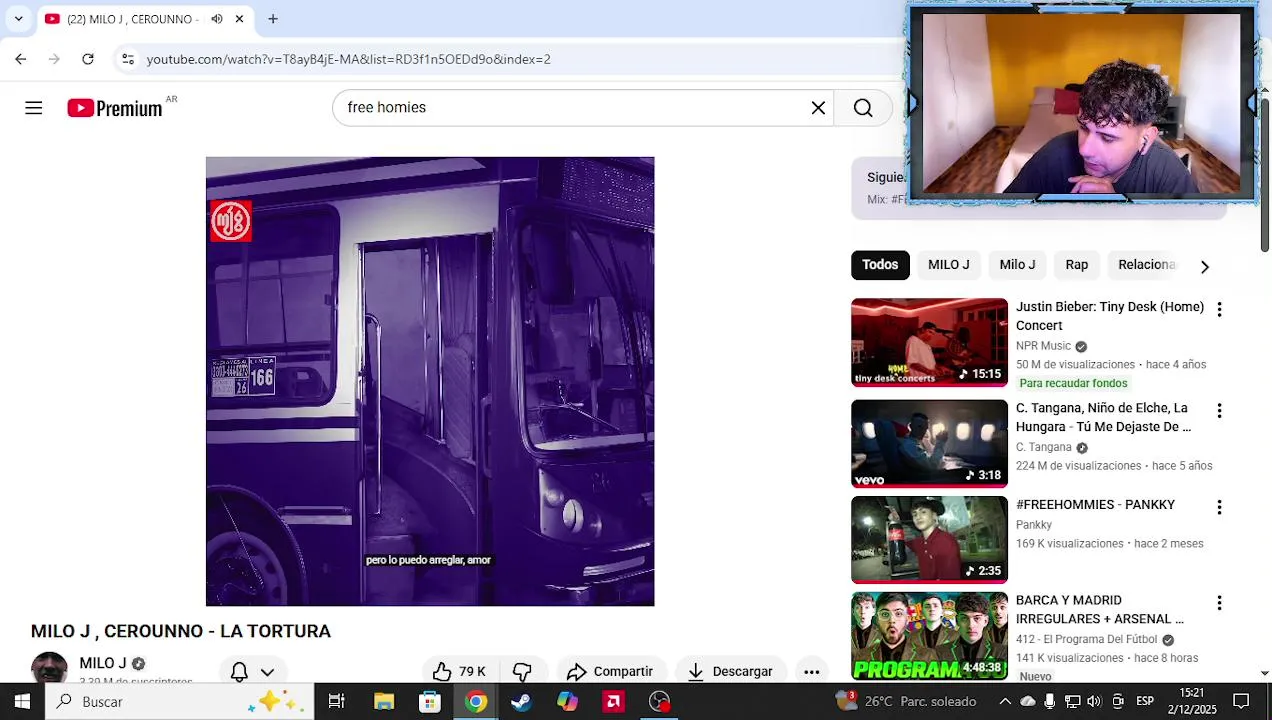Open a new browser tab
The height and width of the screenshot is (720, 1272).
[x=272, y=19]
